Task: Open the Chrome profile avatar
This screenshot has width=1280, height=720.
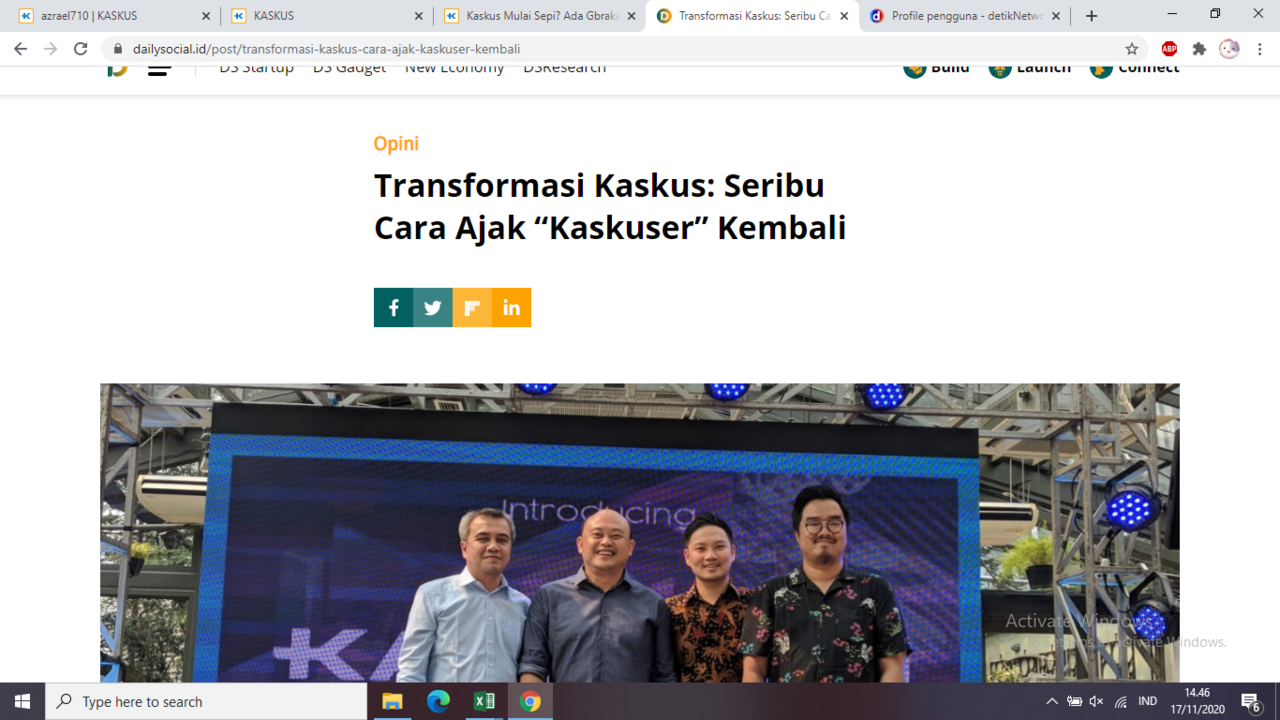Action: (1229, 49)
